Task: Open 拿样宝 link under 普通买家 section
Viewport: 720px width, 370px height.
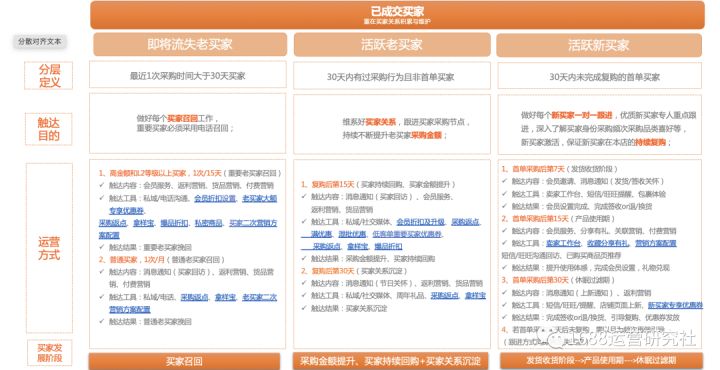Action: [225, 297]
